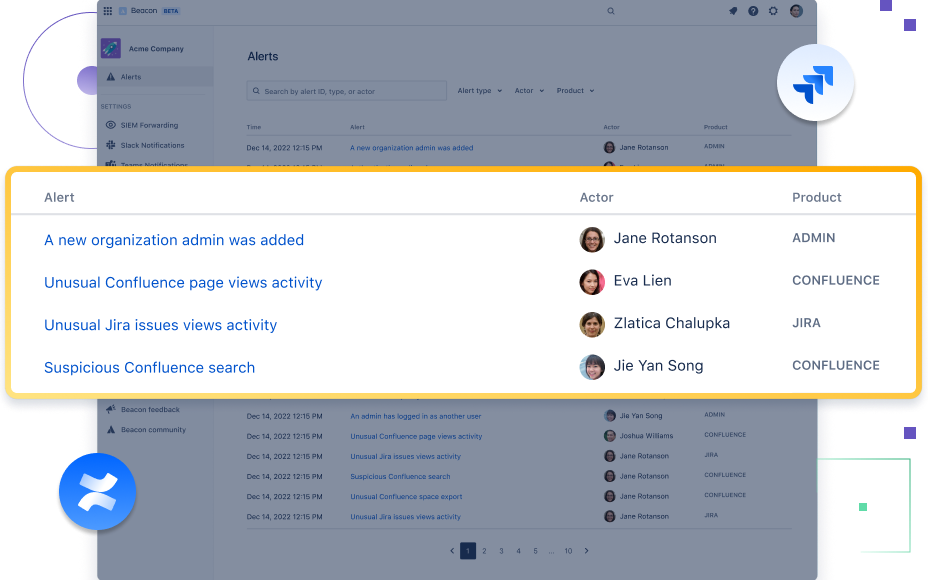Open the Alert type filter dropdown
928x580 pixels.
point(479,91)
